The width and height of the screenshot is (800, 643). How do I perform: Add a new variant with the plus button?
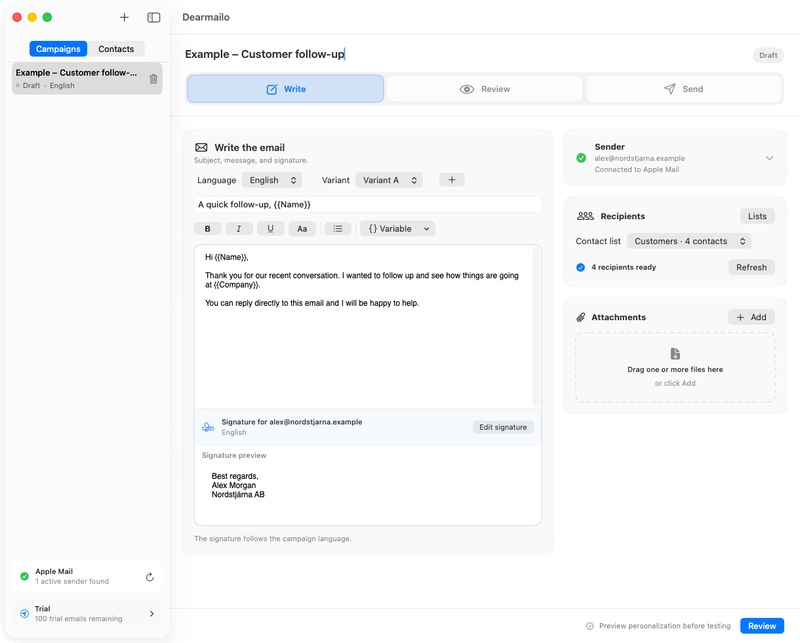(452, 180)
